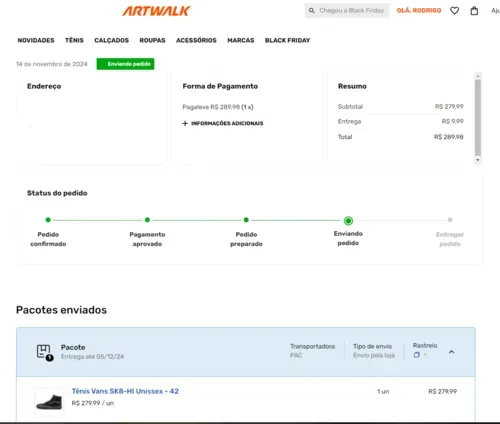Click the Enviando pedido status circle

(348, 221)
